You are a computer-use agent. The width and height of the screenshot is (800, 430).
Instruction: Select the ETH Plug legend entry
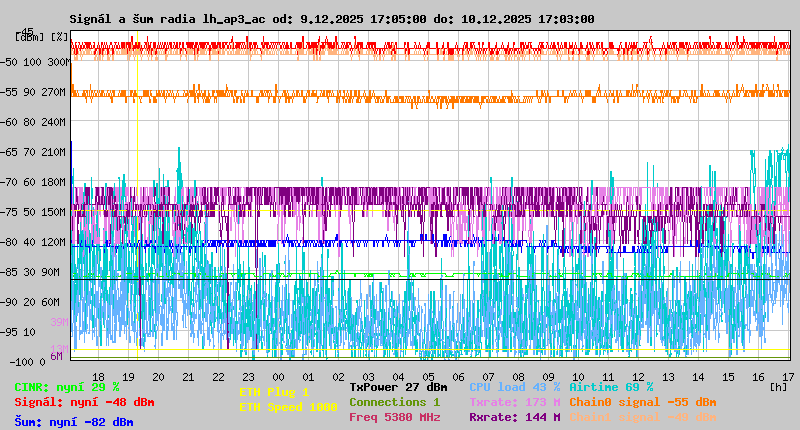274,392
